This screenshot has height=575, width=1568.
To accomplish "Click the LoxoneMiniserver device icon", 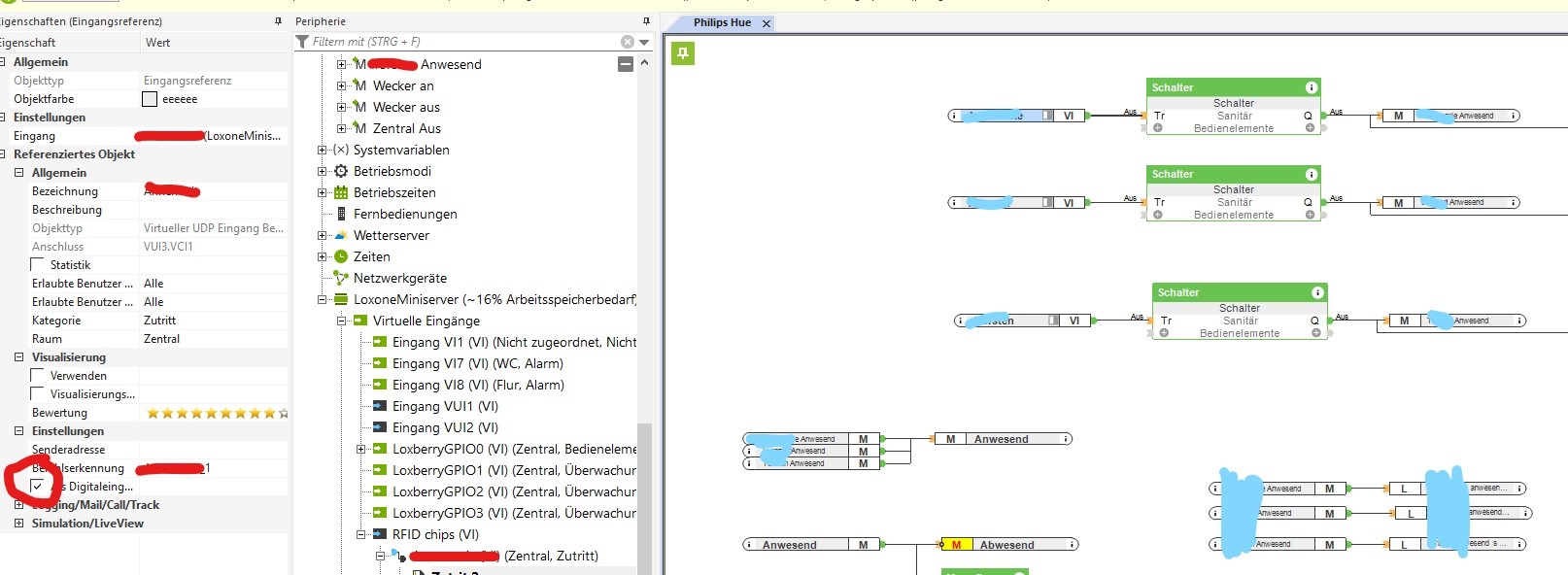I will click(x=341, y=299).
